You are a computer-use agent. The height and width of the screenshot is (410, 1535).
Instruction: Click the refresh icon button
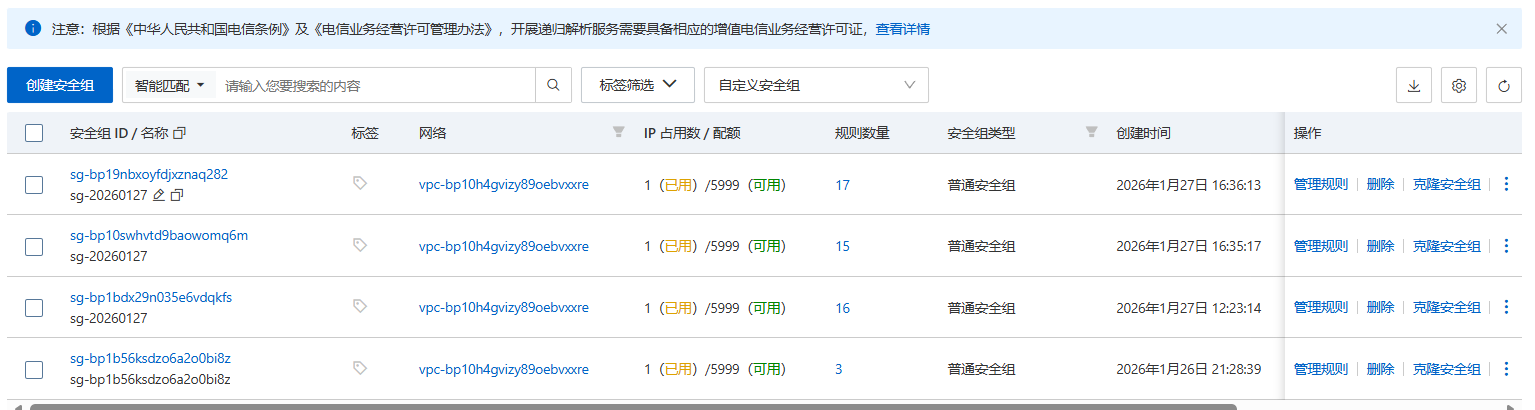pos(1504,86)
